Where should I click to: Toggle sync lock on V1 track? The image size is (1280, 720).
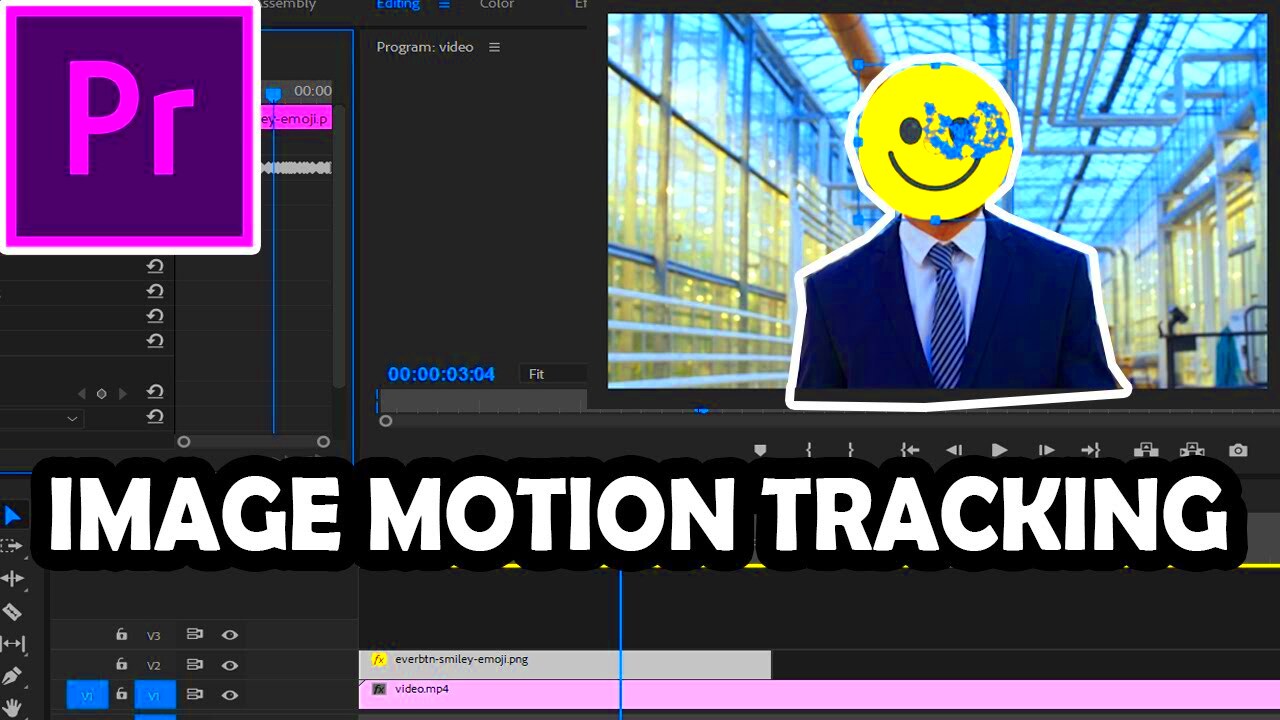point(195,694)
